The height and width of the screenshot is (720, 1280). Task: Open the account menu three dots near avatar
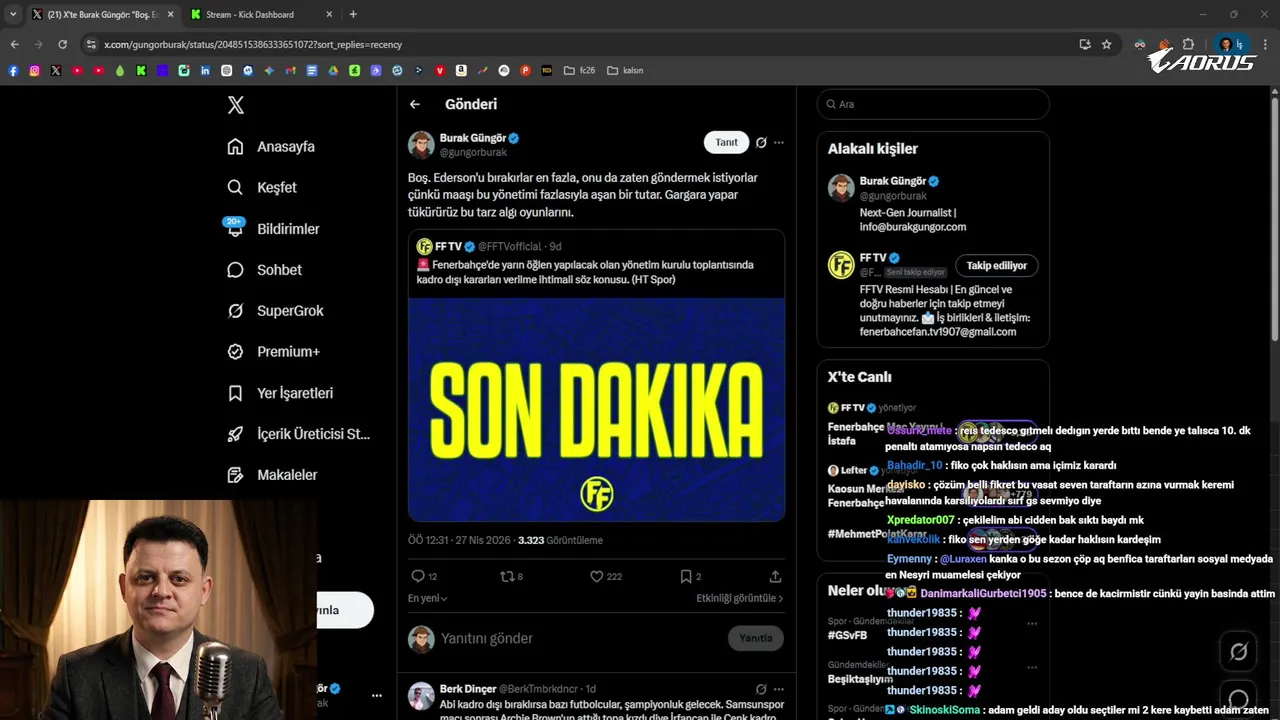[x=376, y=695]
